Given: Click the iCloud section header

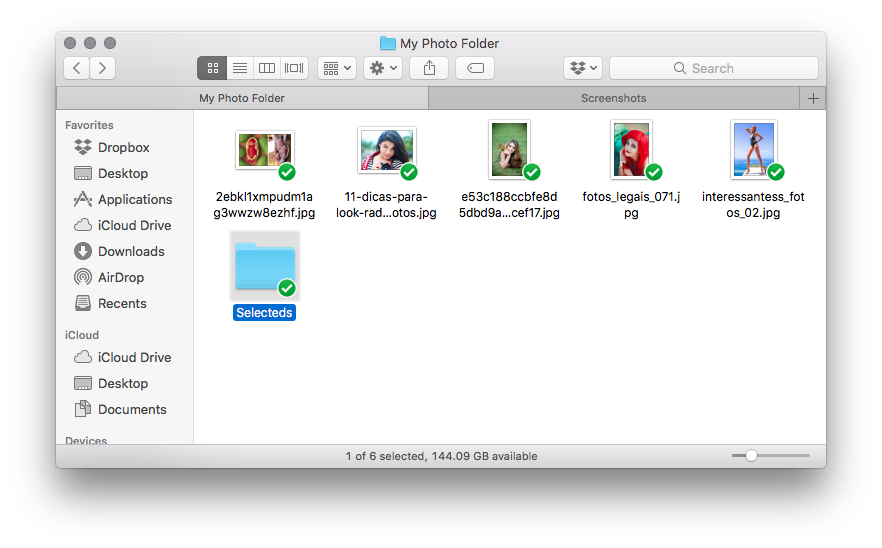Looking at the screenshot, I should pyautogui.click(x=82, y=335).
